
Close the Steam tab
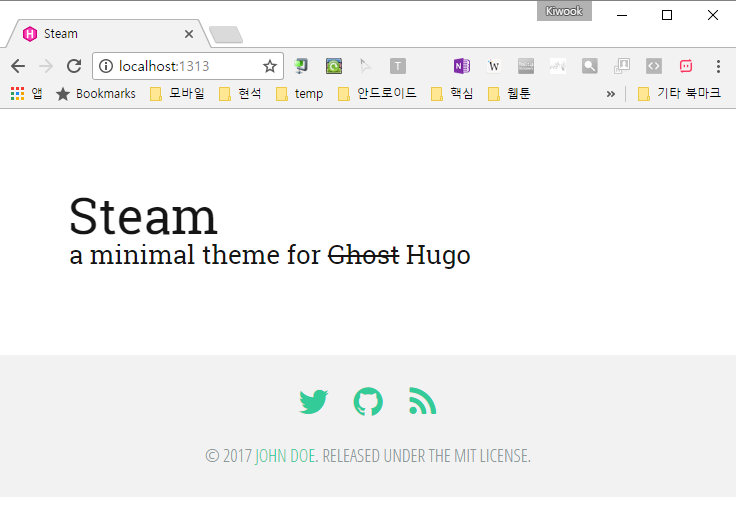[x=189, y=34]
